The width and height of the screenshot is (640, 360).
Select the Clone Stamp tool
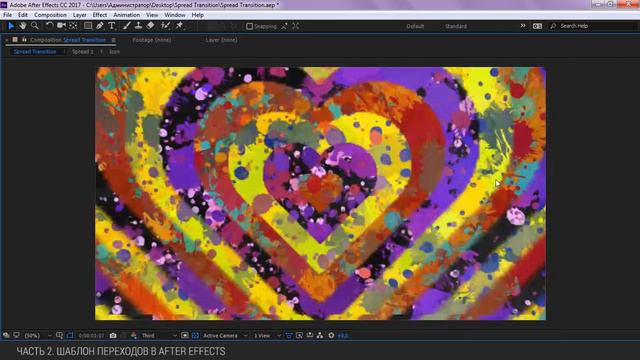[138, 26]
